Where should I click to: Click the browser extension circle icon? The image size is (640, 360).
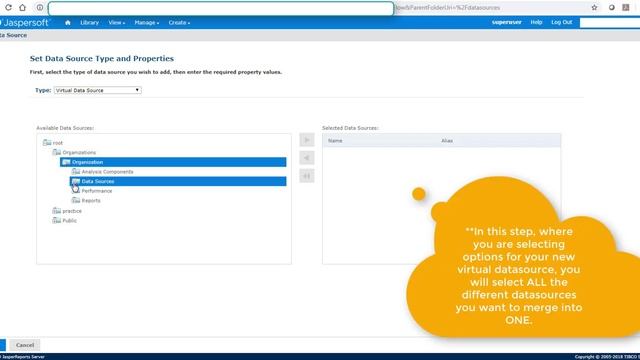[x=611, y=7]
